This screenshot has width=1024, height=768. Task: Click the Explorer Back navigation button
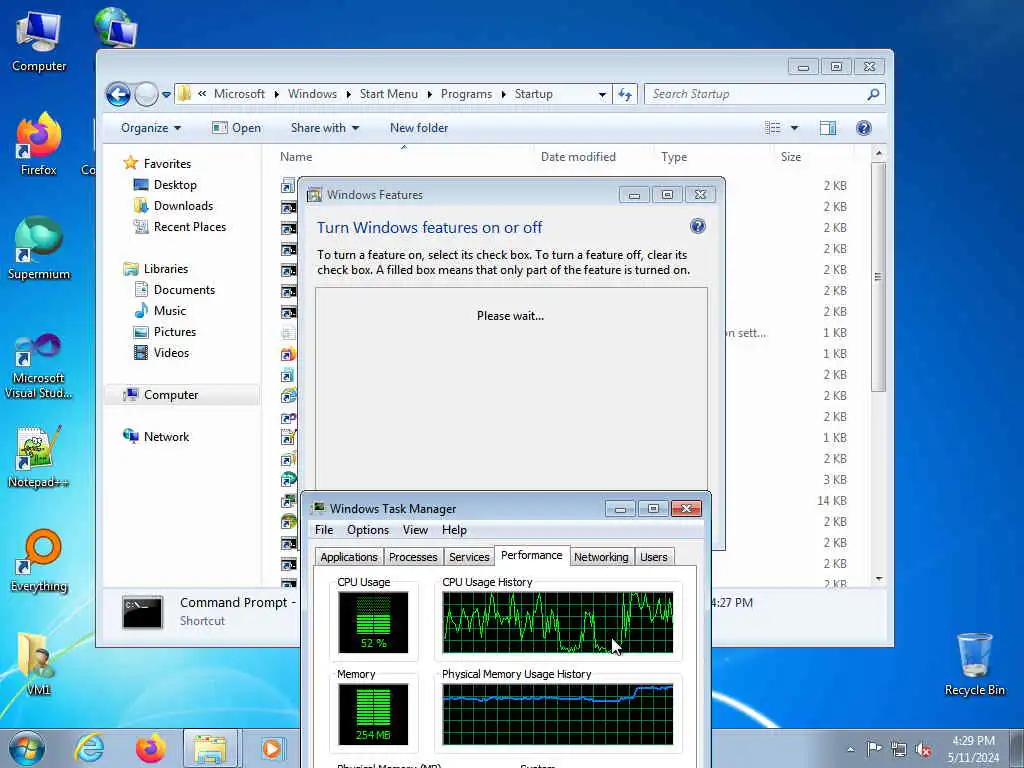click(118, 95)
